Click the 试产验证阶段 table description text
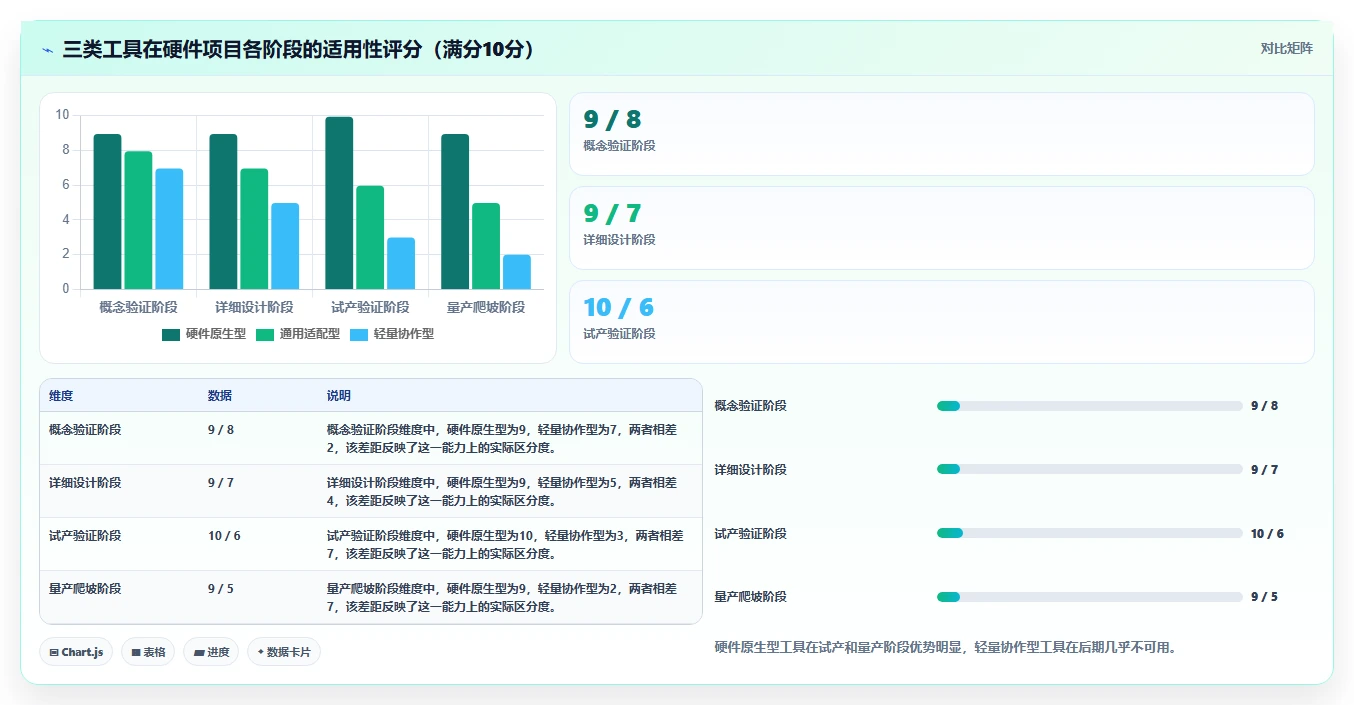The height and width of the screenshot is (705, 1354). [505, 544]
